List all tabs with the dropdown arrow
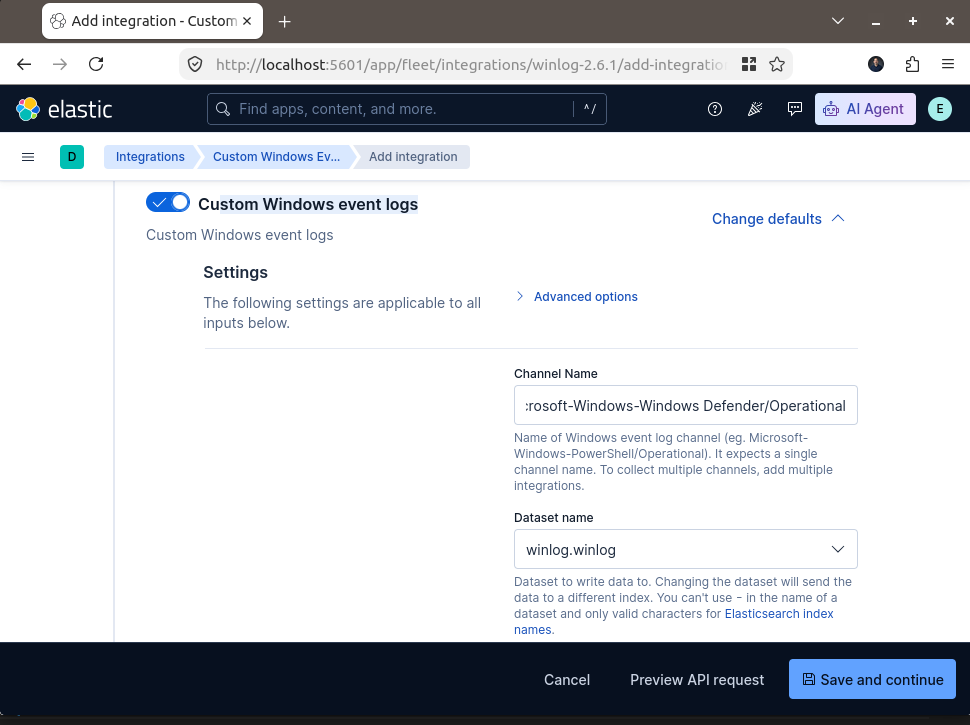This screenshot has width=970, height=725. [x=838, y=21]
